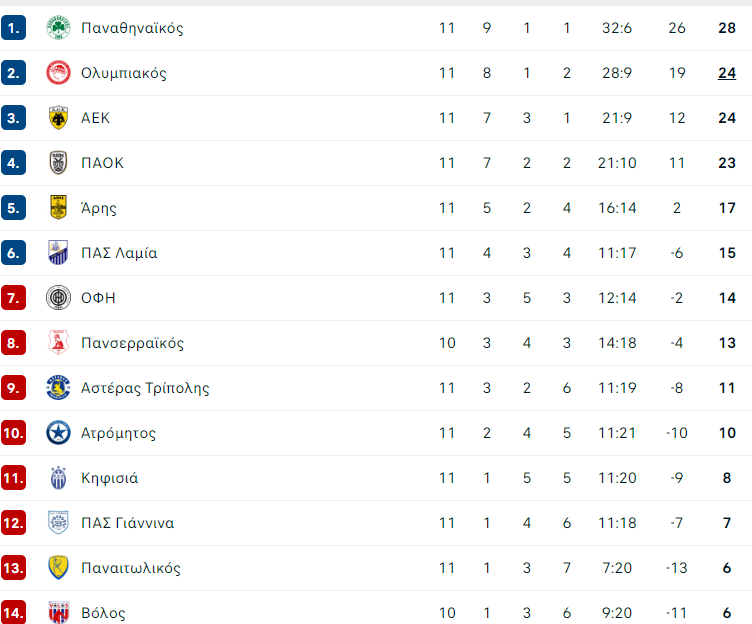Click the Ολυμπιακός red team crest
This screenshot has height=624, width=752.
tap(59, 73)
